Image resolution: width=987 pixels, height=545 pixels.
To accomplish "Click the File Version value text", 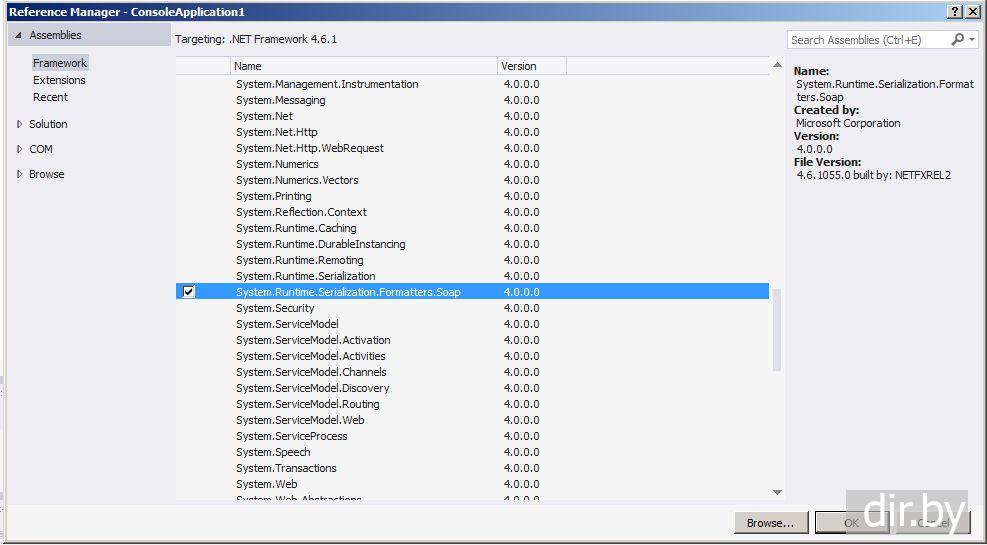I will tap(874, 175).
